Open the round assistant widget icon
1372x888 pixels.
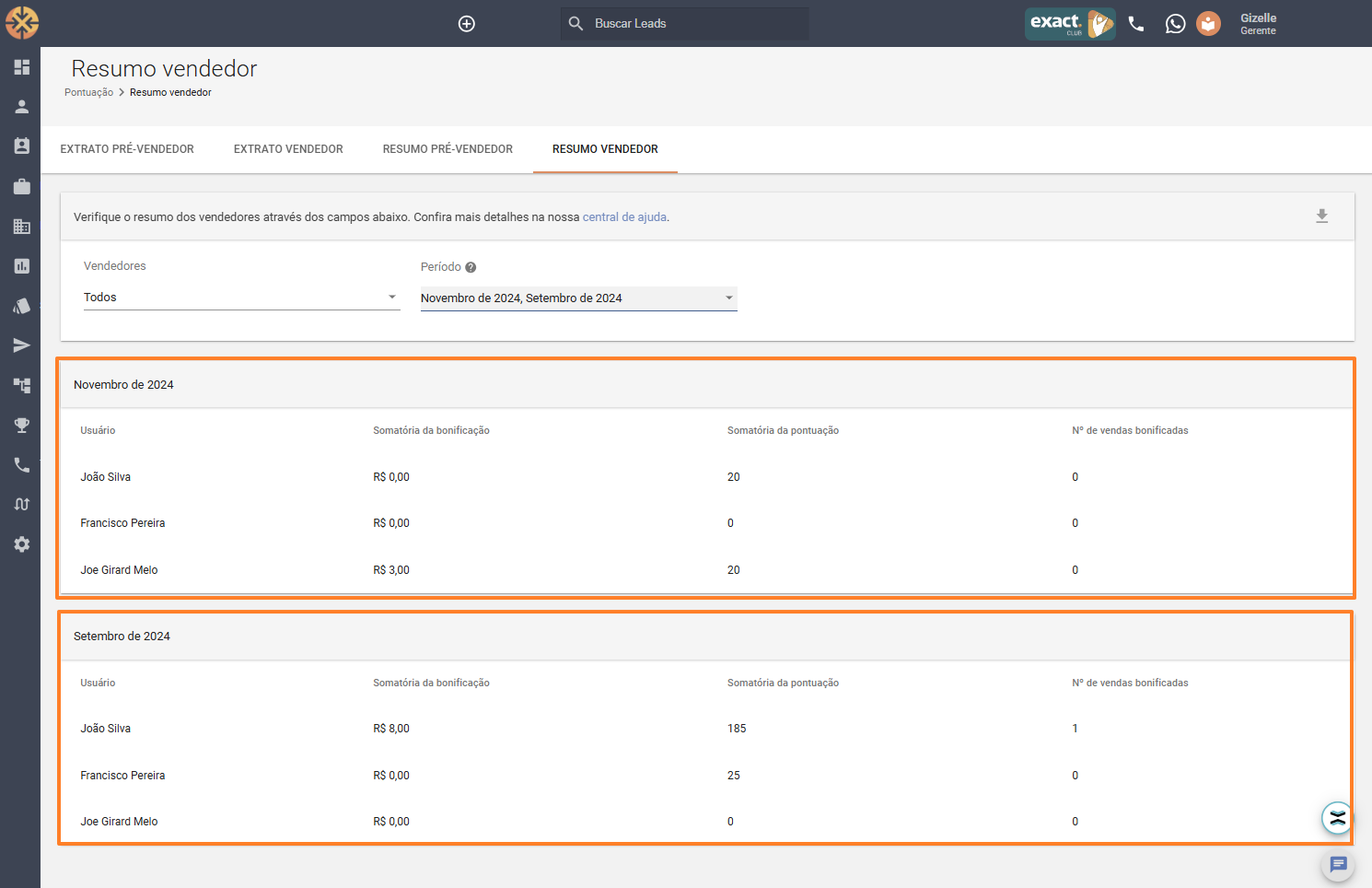tap(1337, 817)
